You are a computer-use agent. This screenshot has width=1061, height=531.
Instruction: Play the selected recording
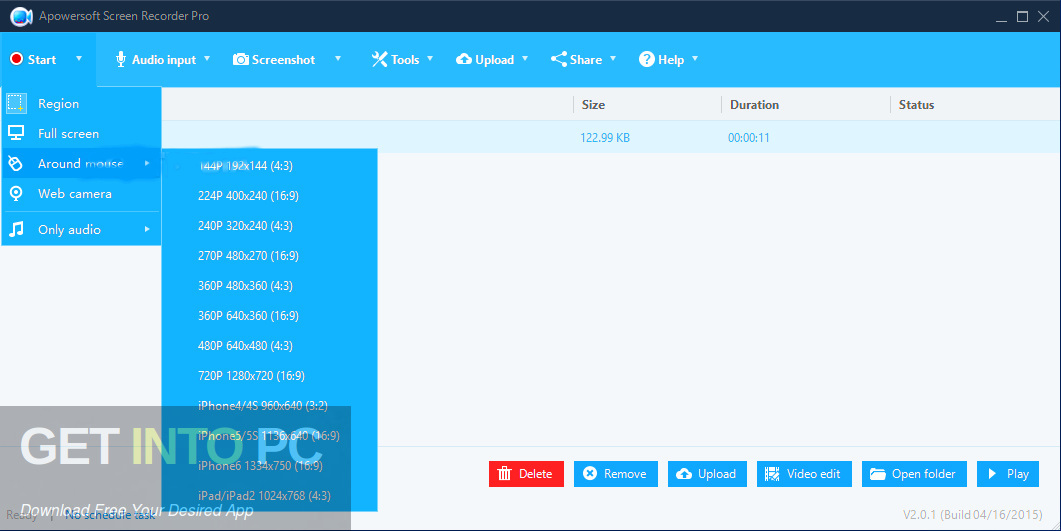click(1008, 474)
